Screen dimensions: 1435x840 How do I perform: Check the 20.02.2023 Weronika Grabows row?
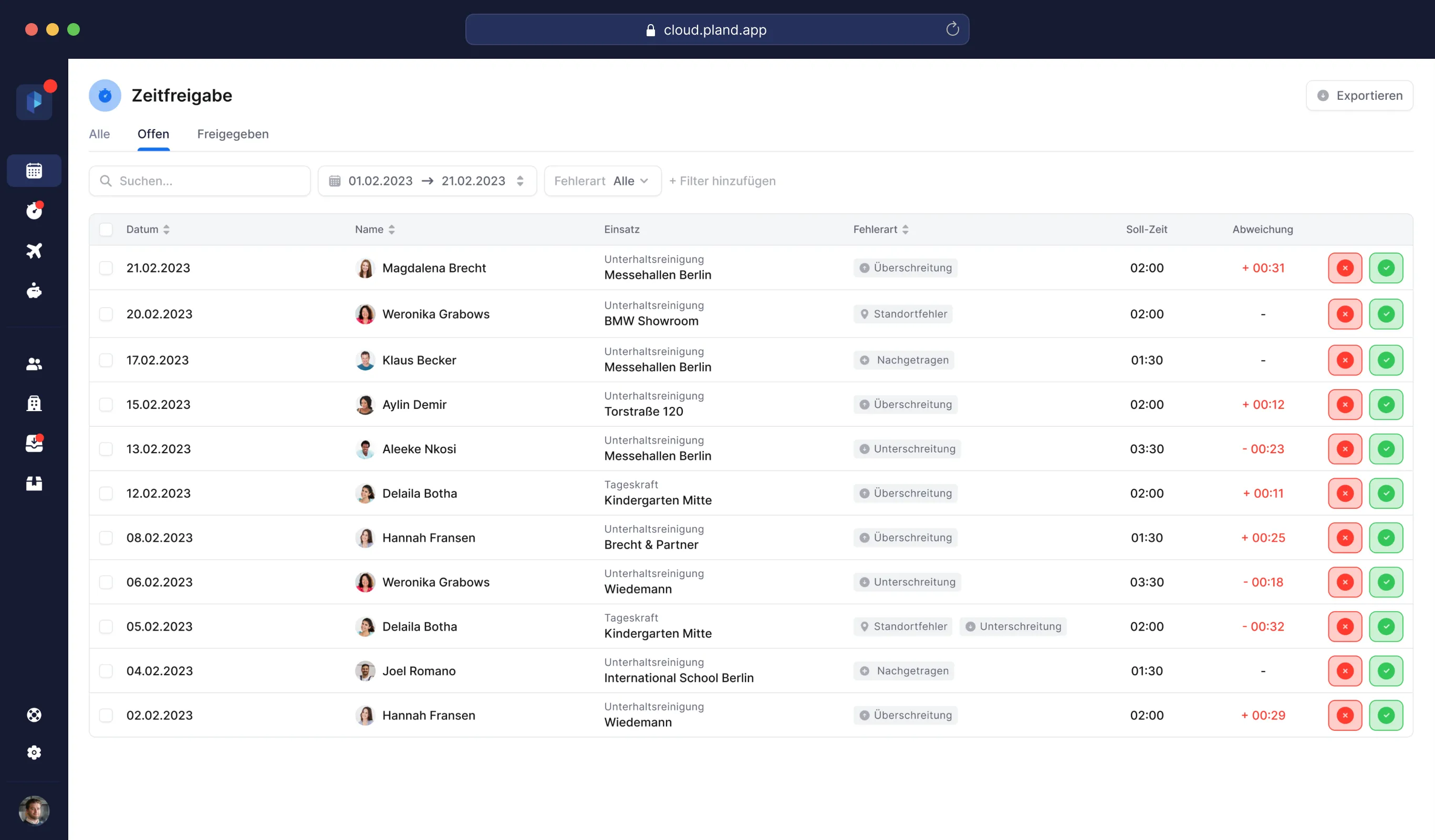click(106, 314)
